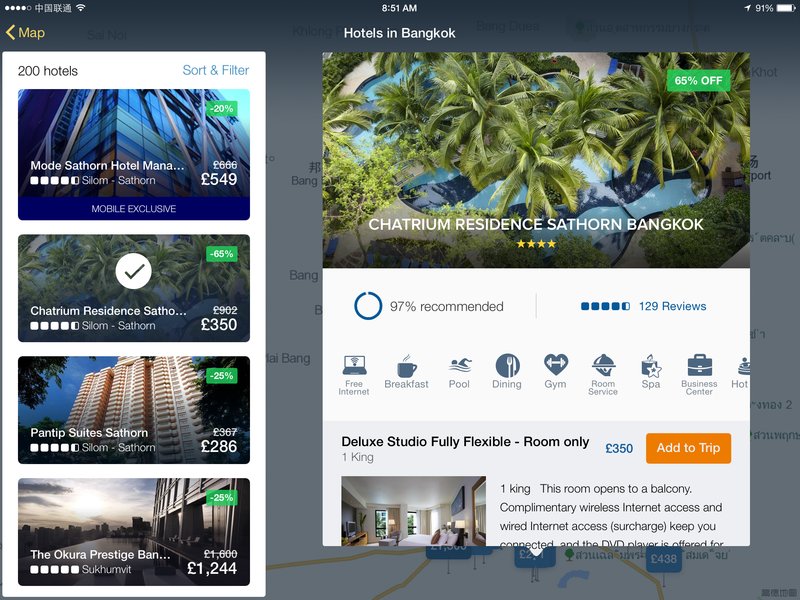
Task: Tap the Pool swimmer icon
Action: click(460, 365)
